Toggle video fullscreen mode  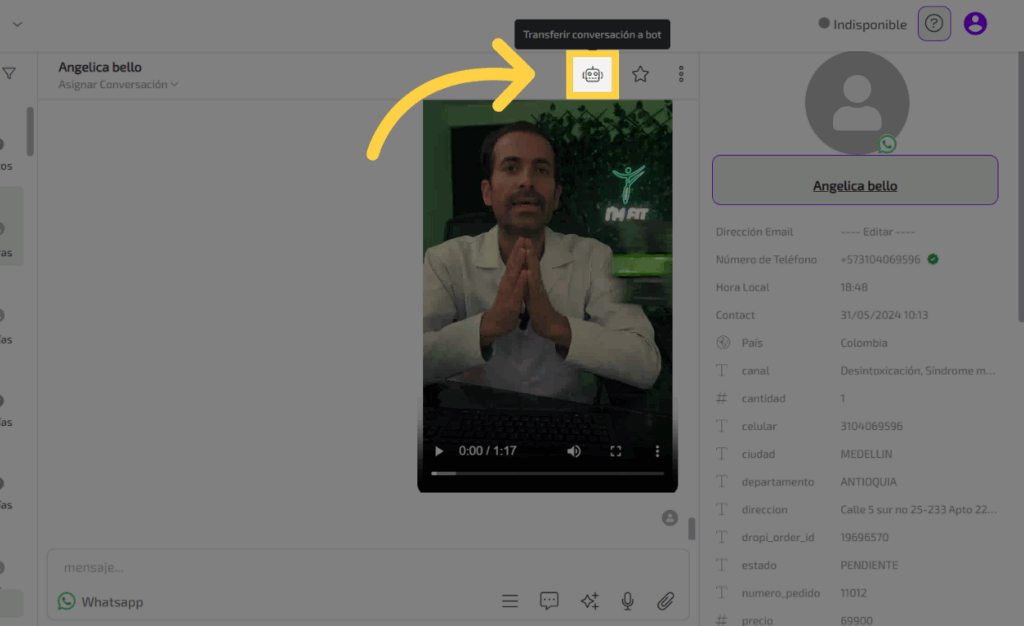(x=616, y=451)
